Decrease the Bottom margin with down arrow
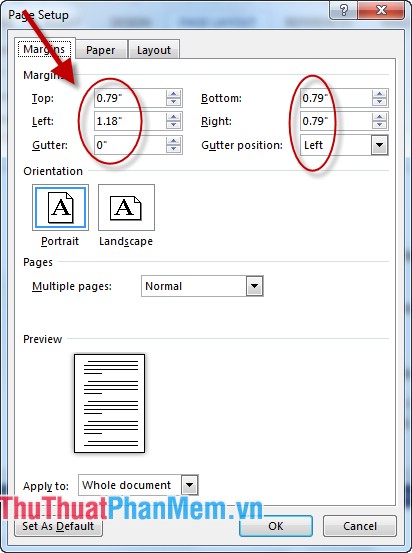 380,102
